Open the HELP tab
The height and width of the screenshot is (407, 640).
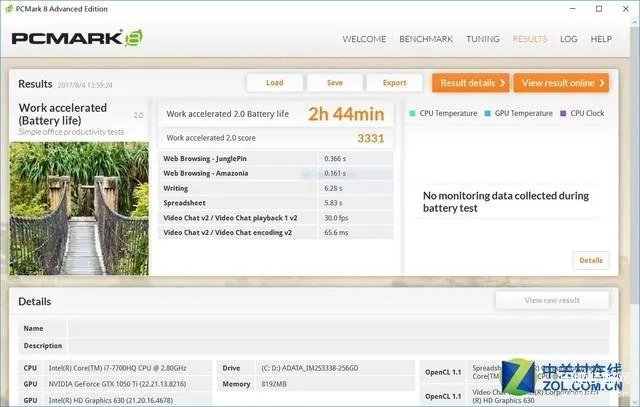coord(601,39)
